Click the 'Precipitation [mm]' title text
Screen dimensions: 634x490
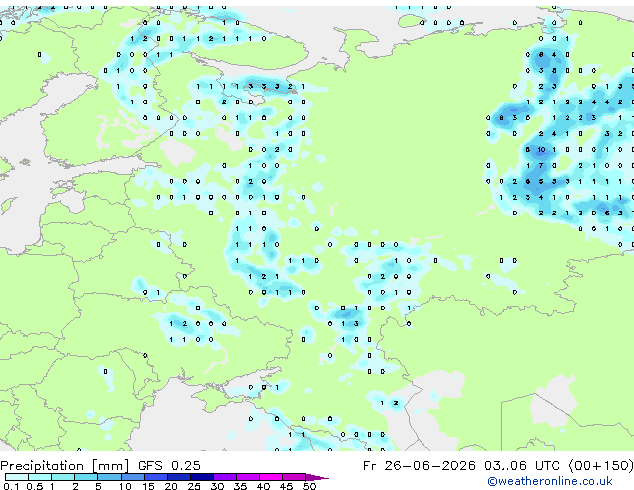click(64, 466)
